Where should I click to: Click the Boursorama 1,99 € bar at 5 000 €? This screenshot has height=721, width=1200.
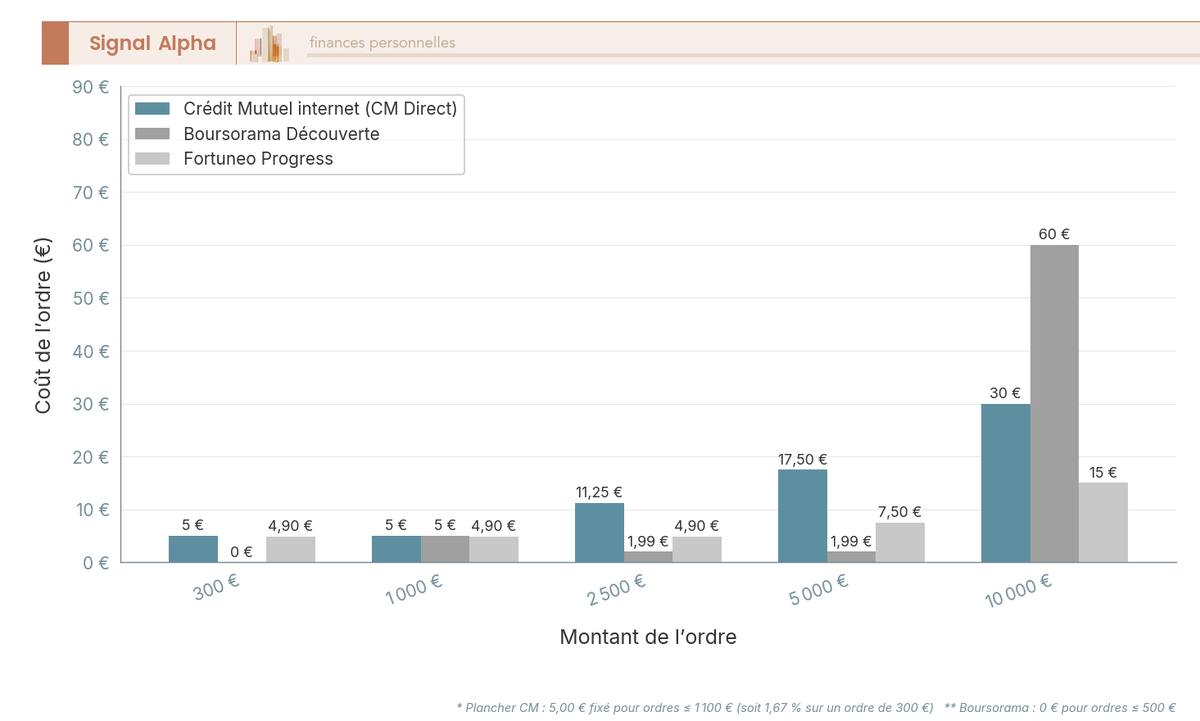(851, 557)
